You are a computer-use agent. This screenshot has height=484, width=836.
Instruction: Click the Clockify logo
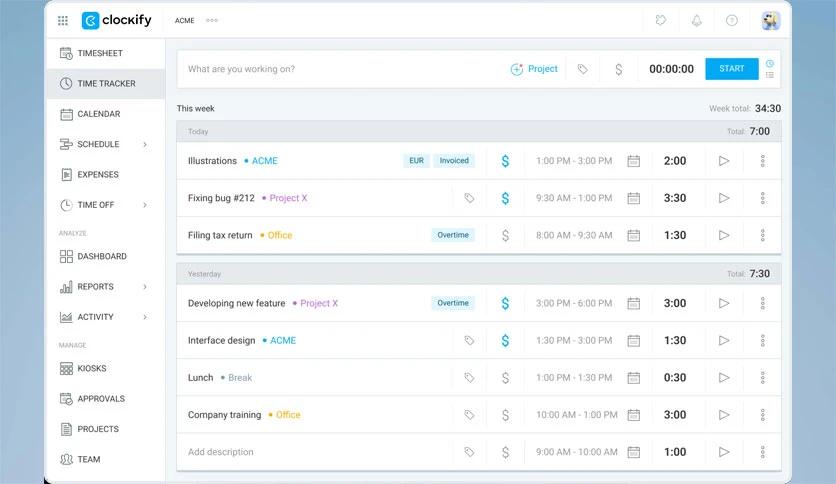click(117, 20)
